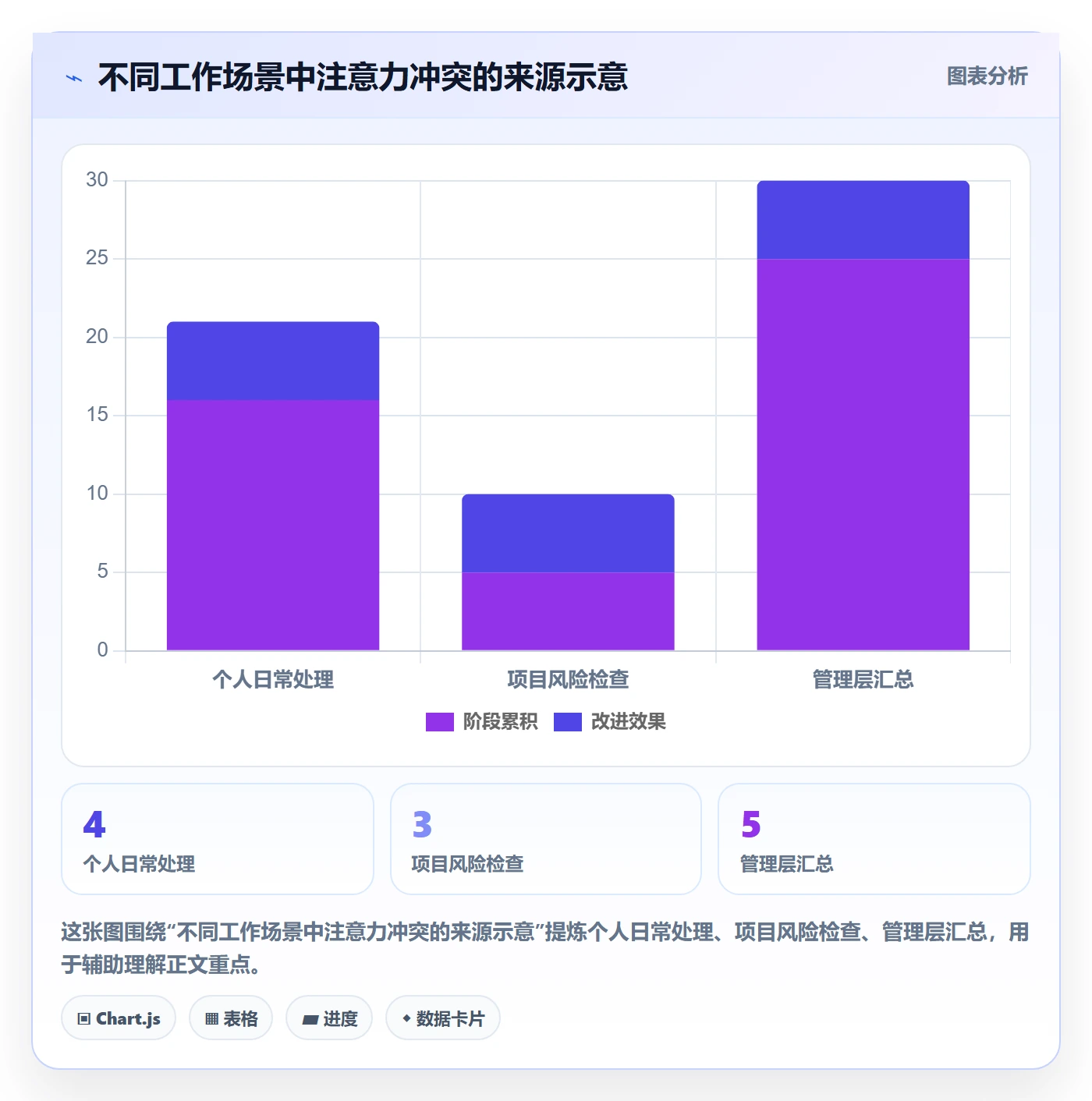Screen dimensions: 1092x1101
Task: Click the purple bar segment for 个人日常处理
Action: (273, 525)
